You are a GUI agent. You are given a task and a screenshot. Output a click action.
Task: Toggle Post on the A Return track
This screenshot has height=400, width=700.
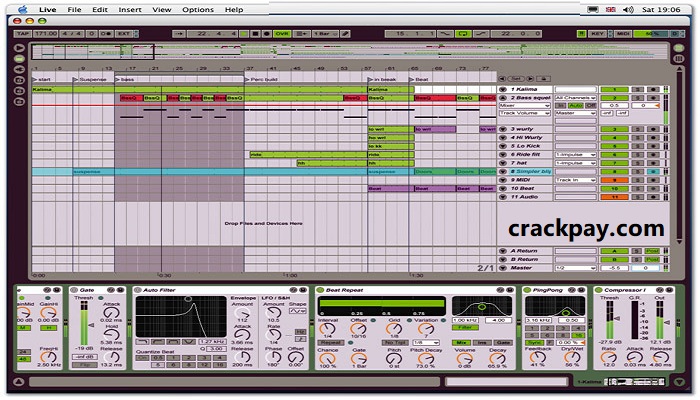point(652,251)
